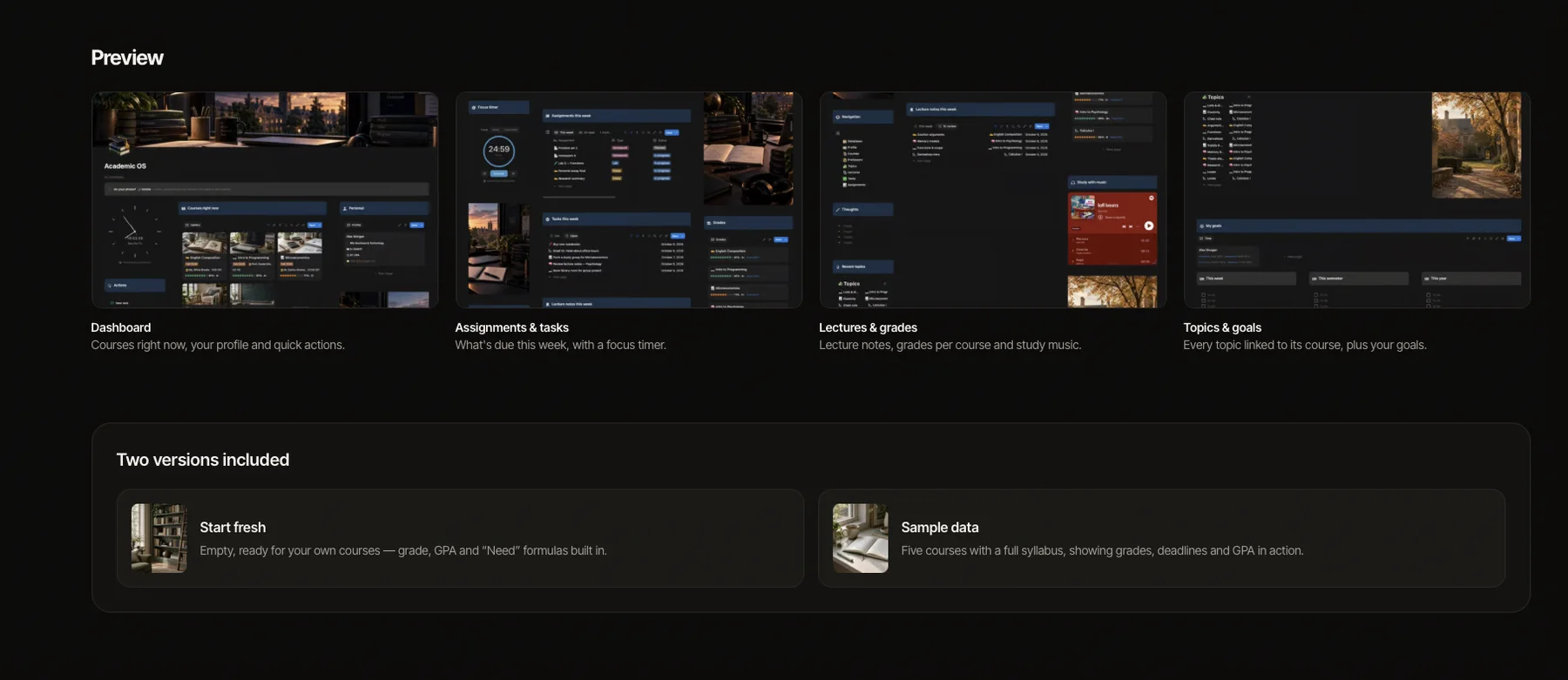
Task: Click 'Courses right now, your profile' description
Action: coord(218,345)
